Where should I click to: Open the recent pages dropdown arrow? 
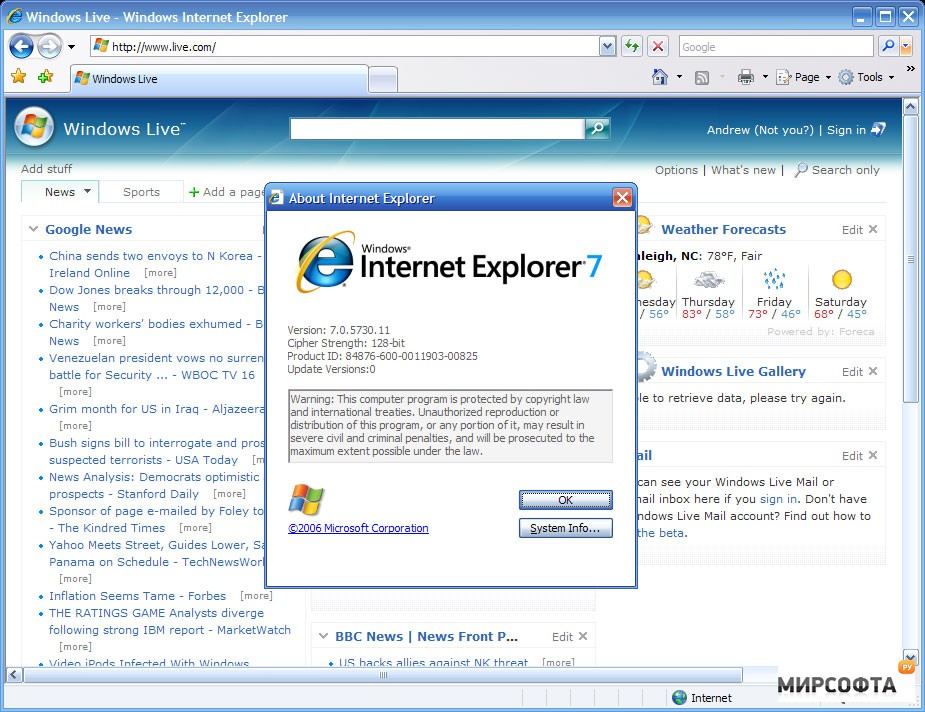click(71, 47)
